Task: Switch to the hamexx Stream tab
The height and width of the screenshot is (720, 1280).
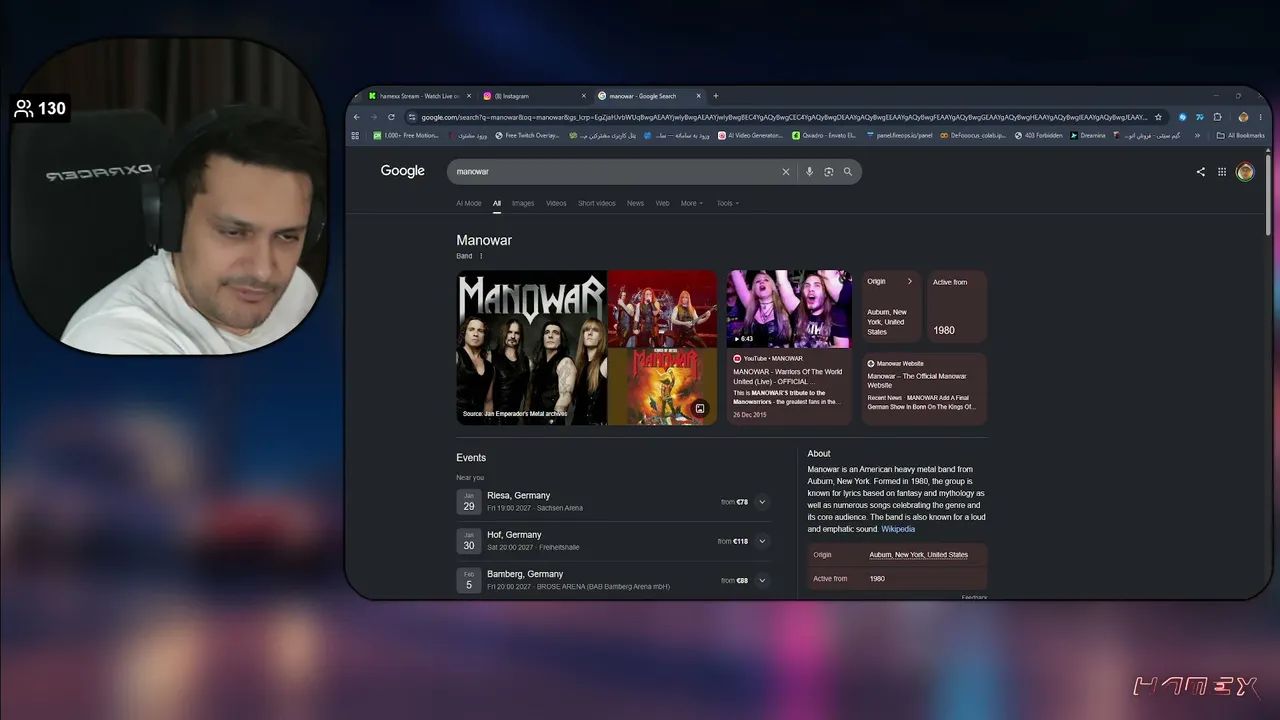Action: [419, 96]
